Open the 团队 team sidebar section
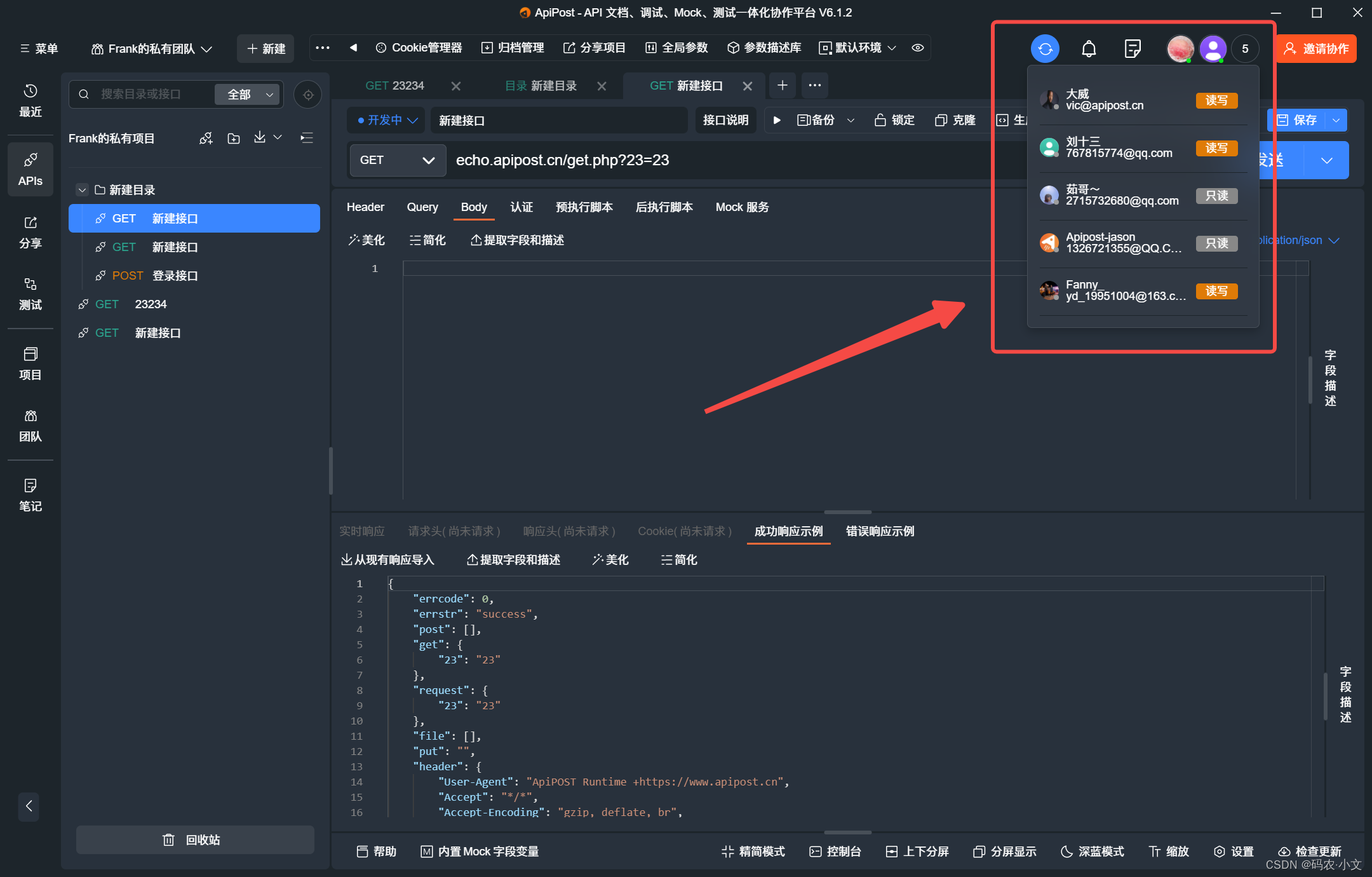The image size is (1372, 877). [30, 425]
